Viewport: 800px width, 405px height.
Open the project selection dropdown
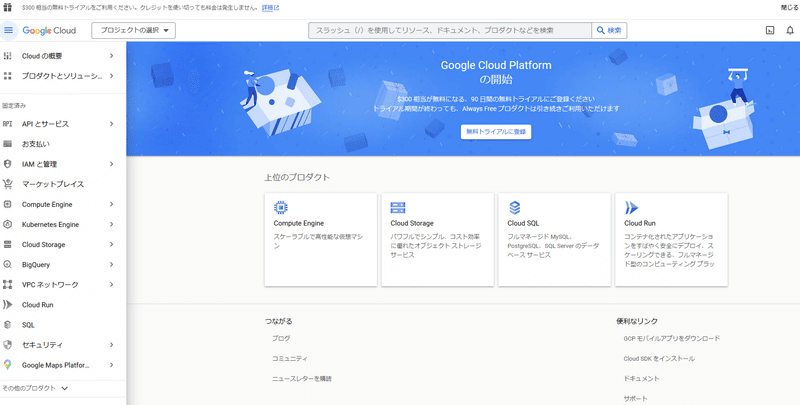[x=134, y=31]
